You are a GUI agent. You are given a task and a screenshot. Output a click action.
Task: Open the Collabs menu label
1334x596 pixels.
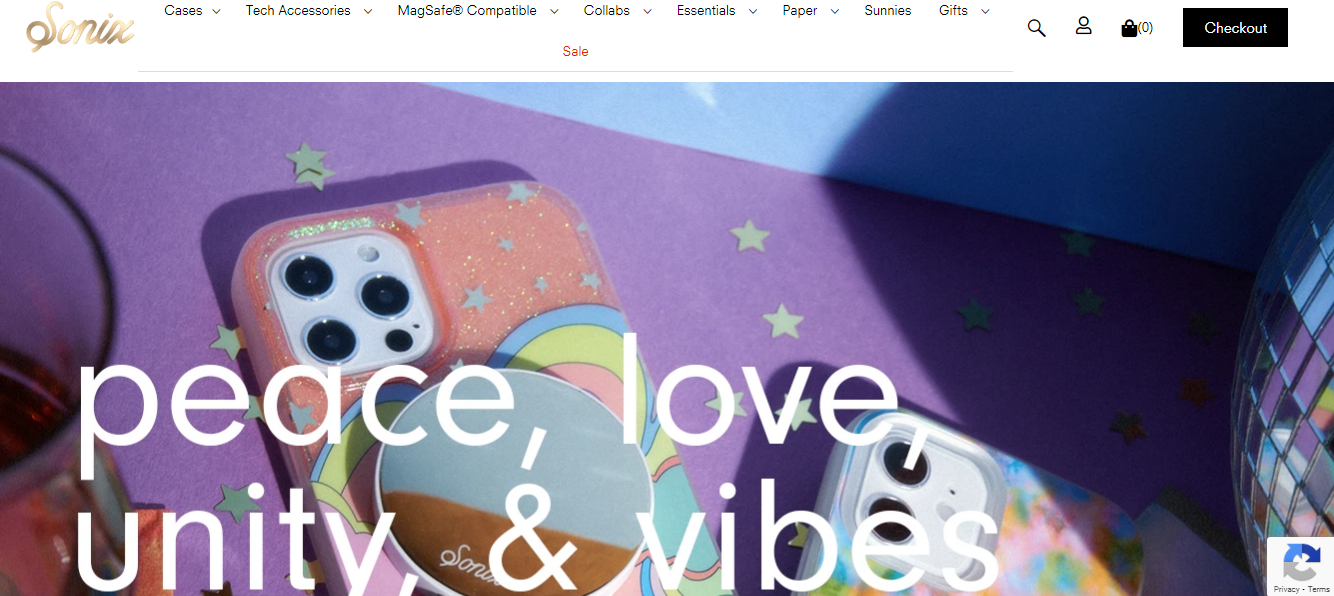point(607,11)
